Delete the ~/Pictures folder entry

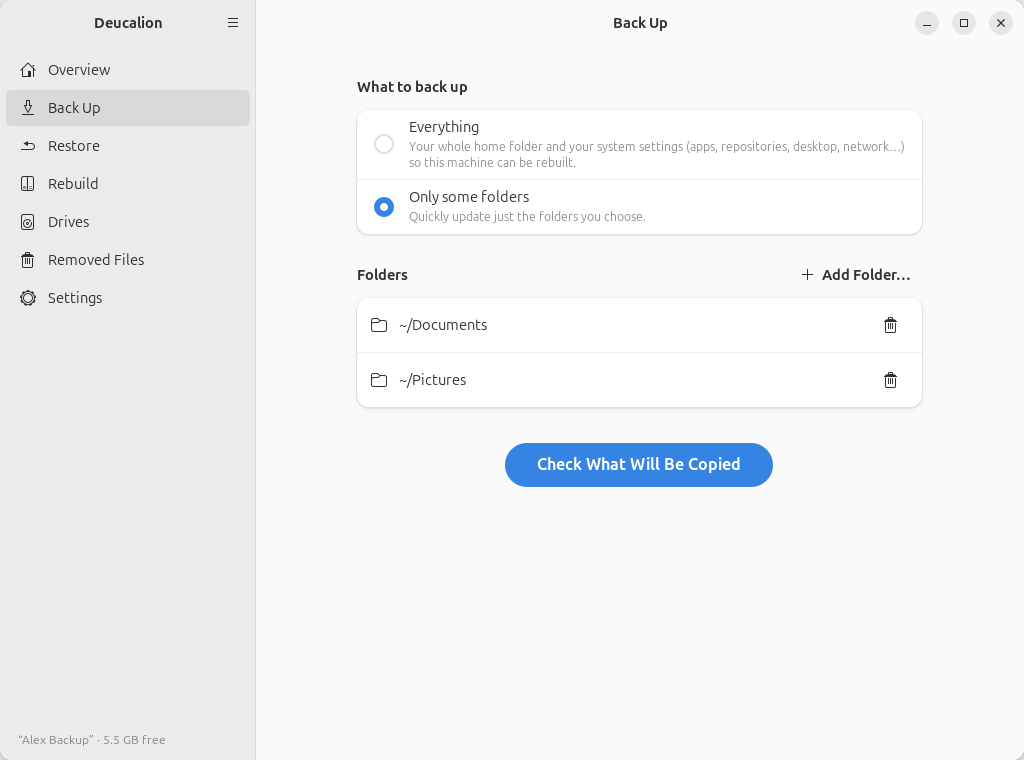pos(890,380)
